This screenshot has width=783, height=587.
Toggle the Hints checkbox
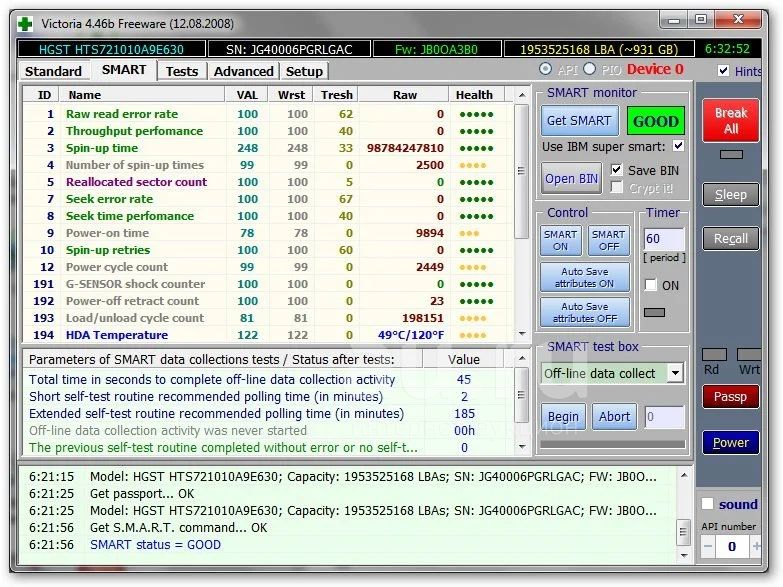[724, 71]
